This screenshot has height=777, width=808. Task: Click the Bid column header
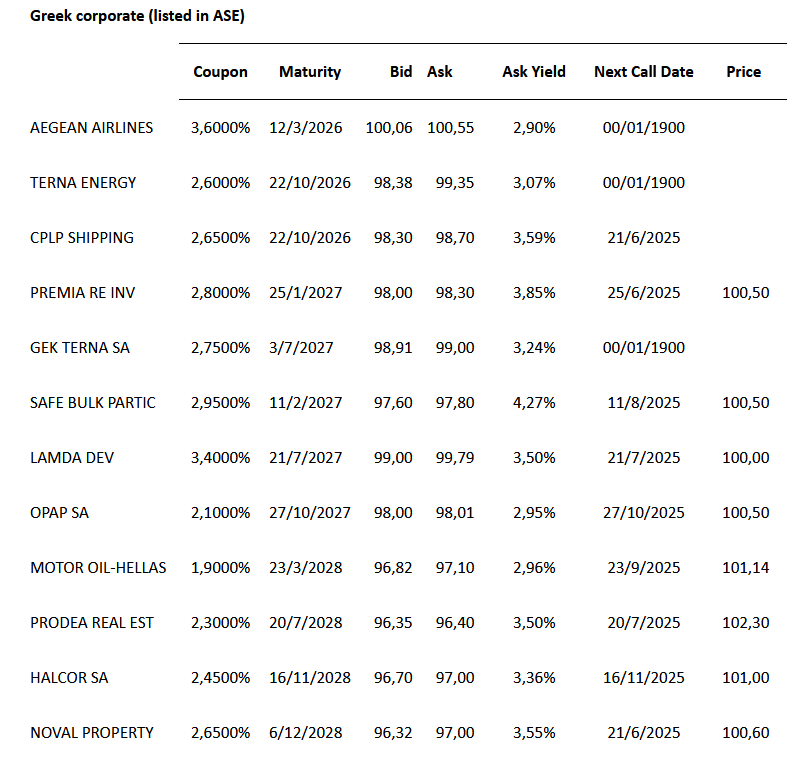click(x=401, y=72)
